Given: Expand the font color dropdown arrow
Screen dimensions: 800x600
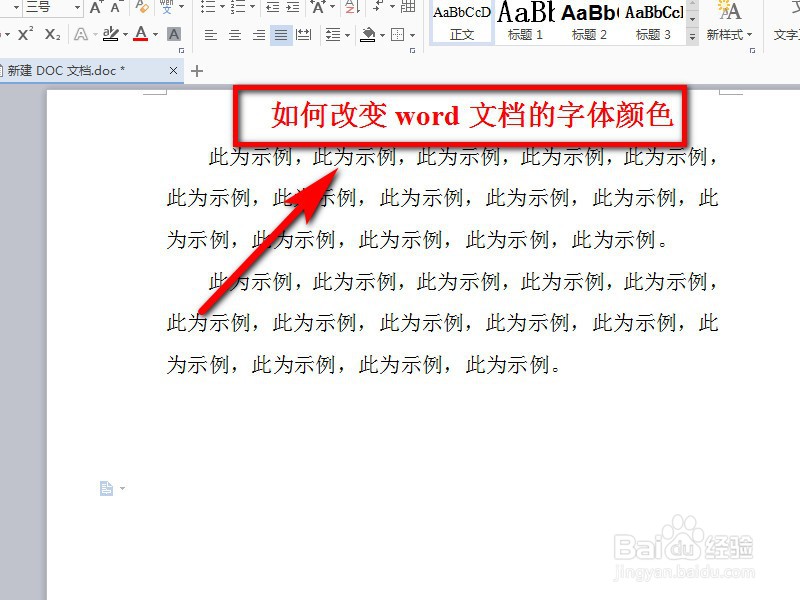Looking at the screenshot, I should pos(155,33).
